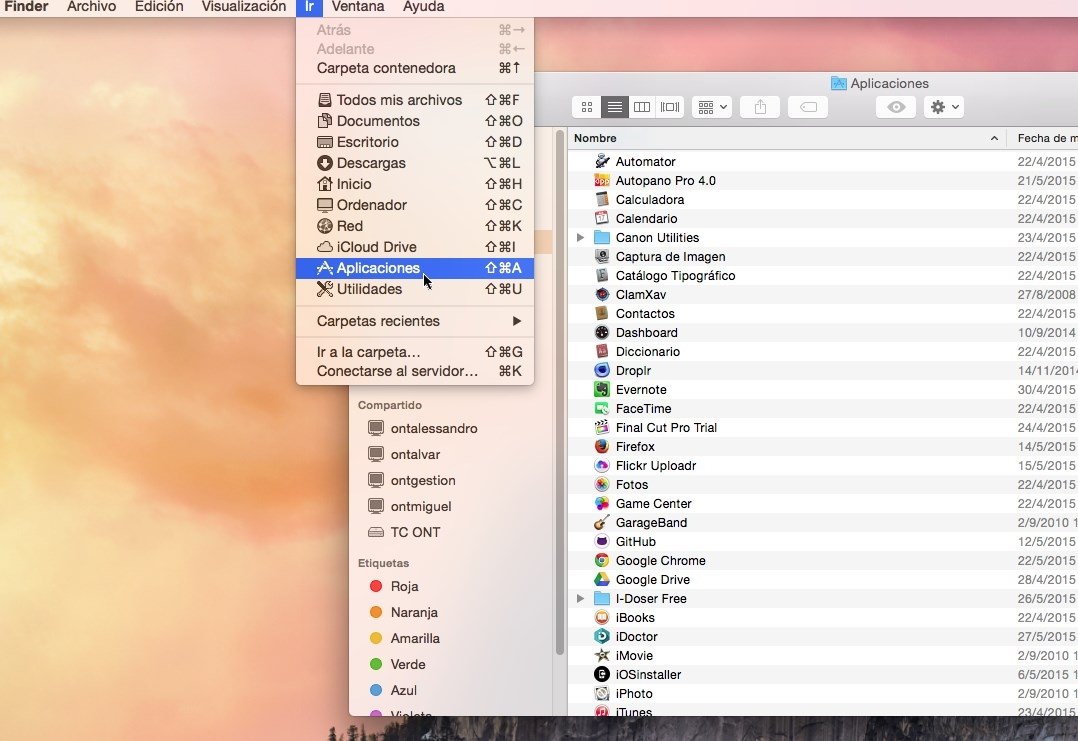Expand the Canon Utilities folder
The width and height of the screenshot is (1078, 741).
pos(580,237)
